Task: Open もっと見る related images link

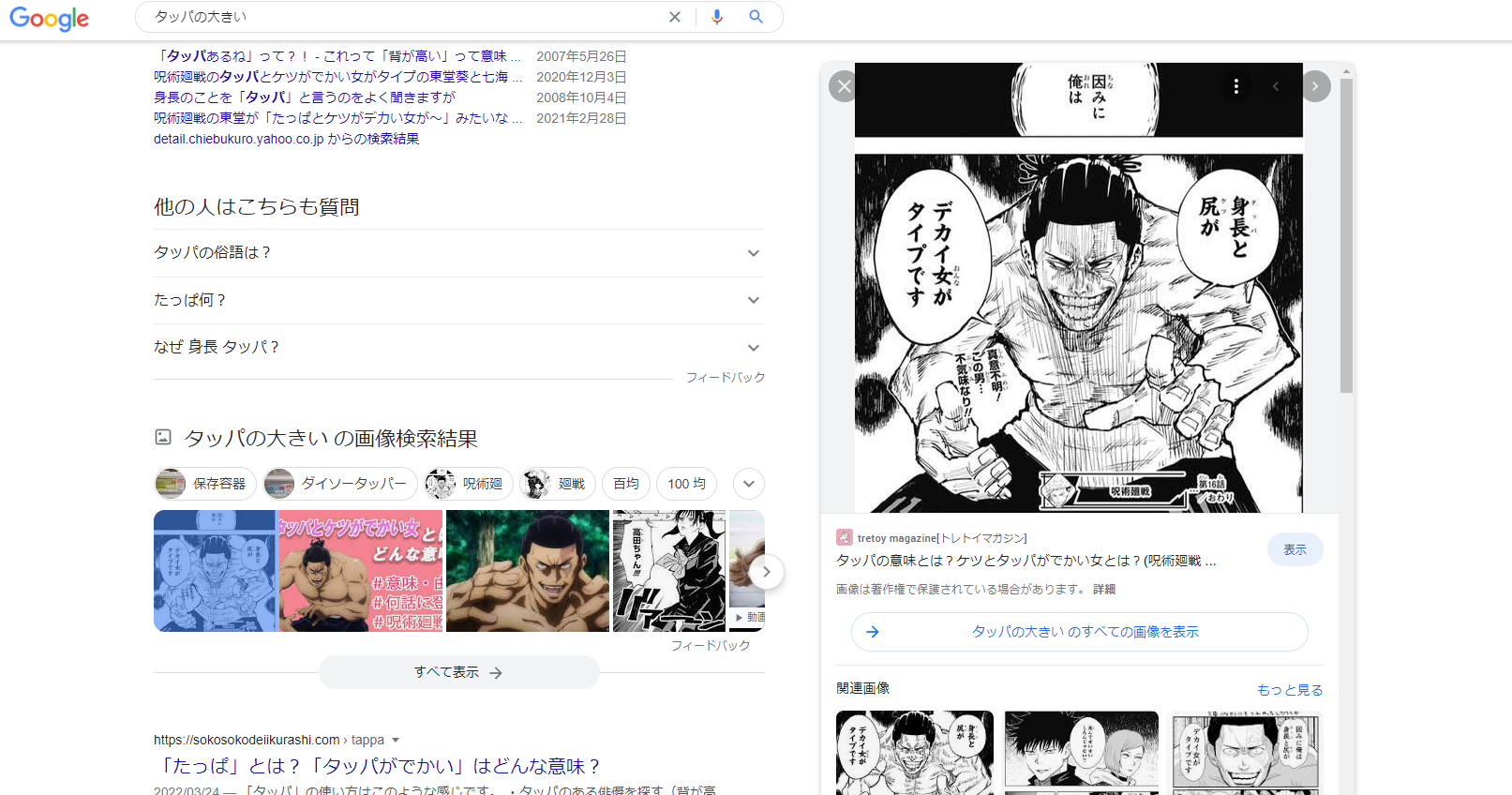Action: click(1289, 690)
